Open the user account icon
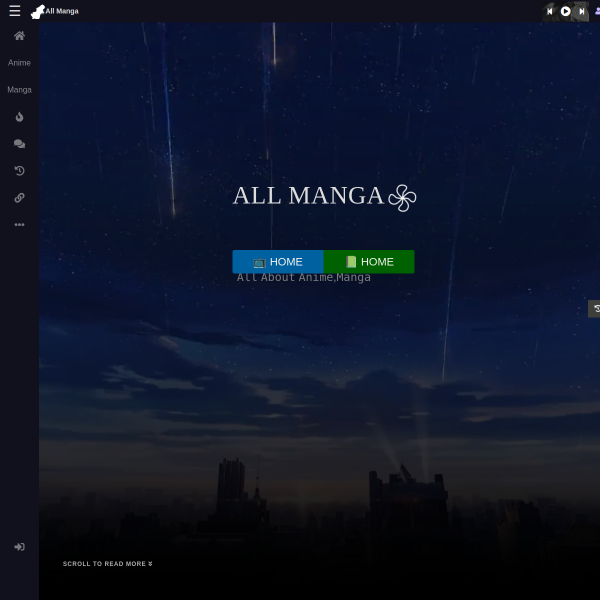Screen dimensions: 600x600 pos(597,11)
